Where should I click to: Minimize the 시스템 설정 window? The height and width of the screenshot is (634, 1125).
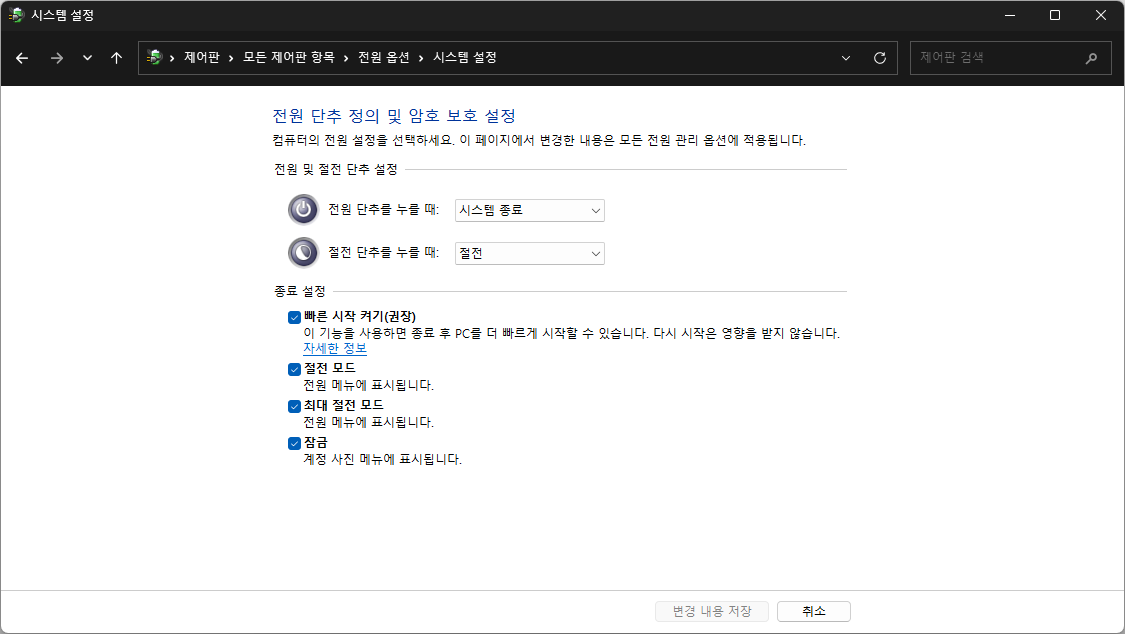[x=1009, y=15]
